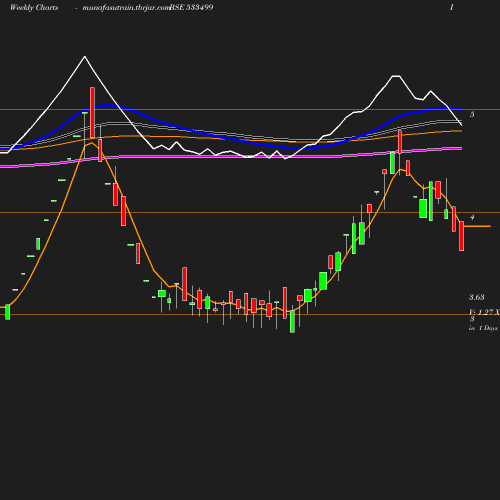Click the white line's highest peak
The image size is (500, 500).
point(85,57)
